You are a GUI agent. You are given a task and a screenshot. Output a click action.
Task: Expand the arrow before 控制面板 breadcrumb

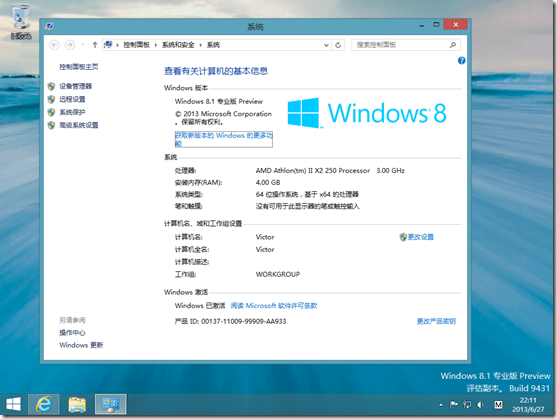pos(117,45)
